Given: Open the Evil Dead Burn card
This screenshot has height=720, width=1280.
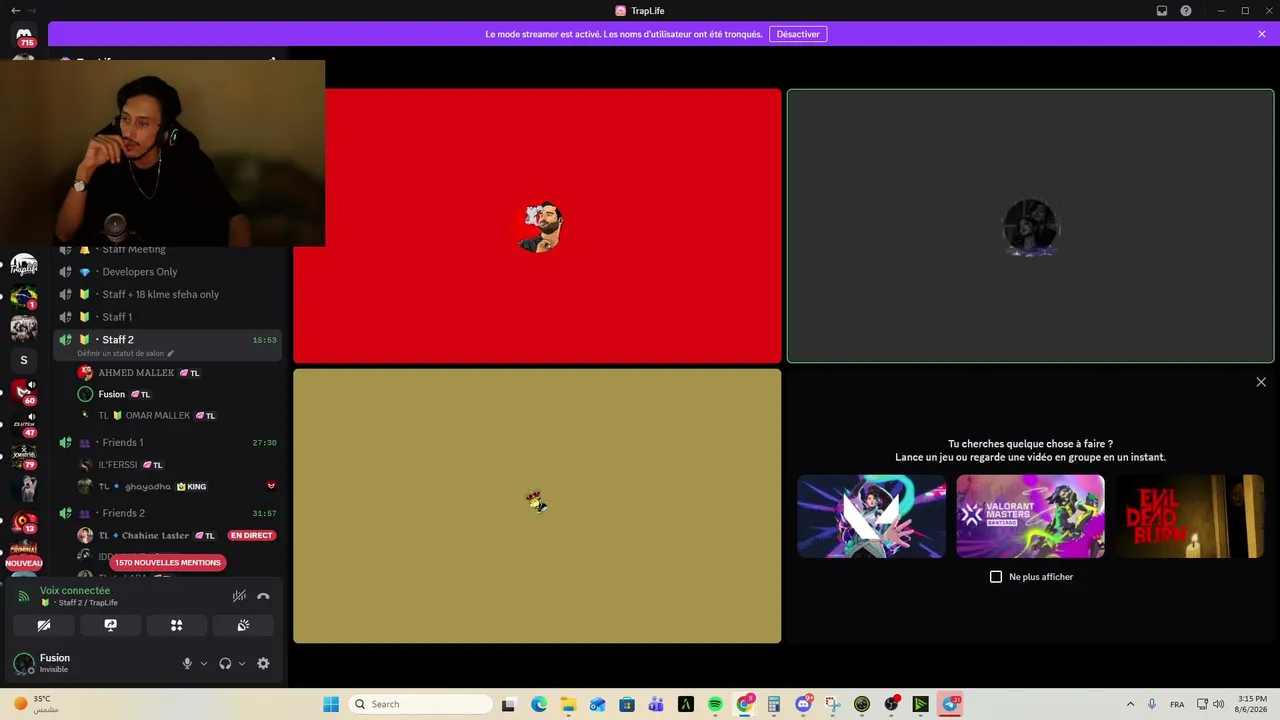Looking at the screenshot, I should point(1190,516).
